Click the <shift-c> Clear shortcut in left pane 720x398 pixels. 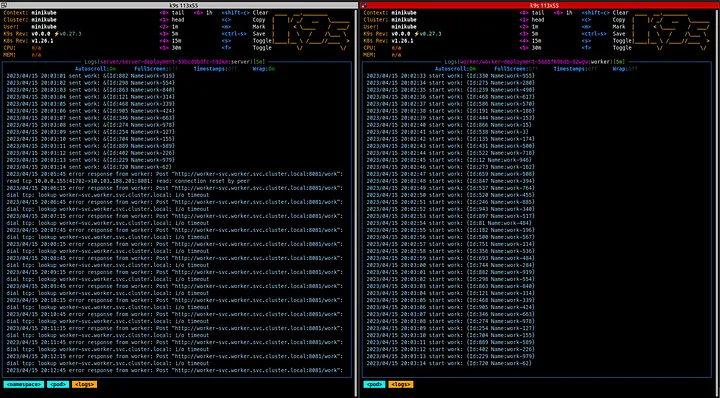pyautogui.click(x=245, y=13)
